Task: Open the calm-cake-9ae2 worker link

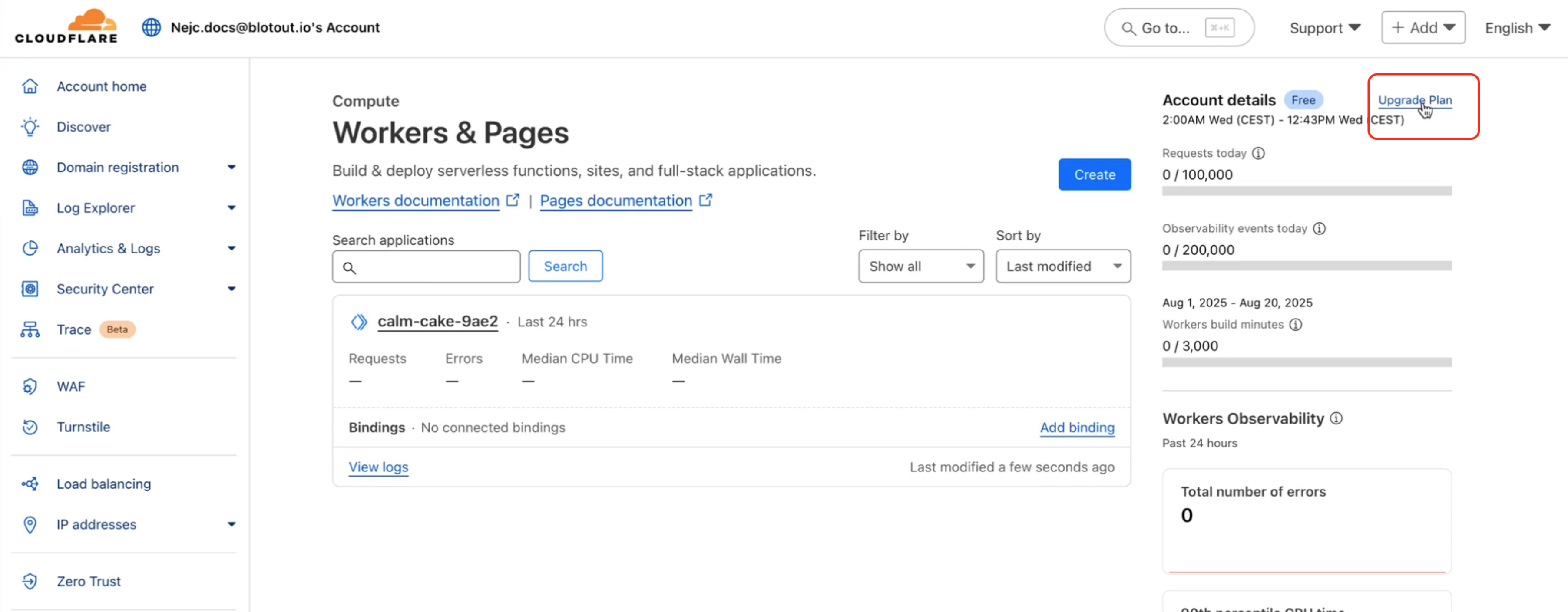Action: coord(437,321)
